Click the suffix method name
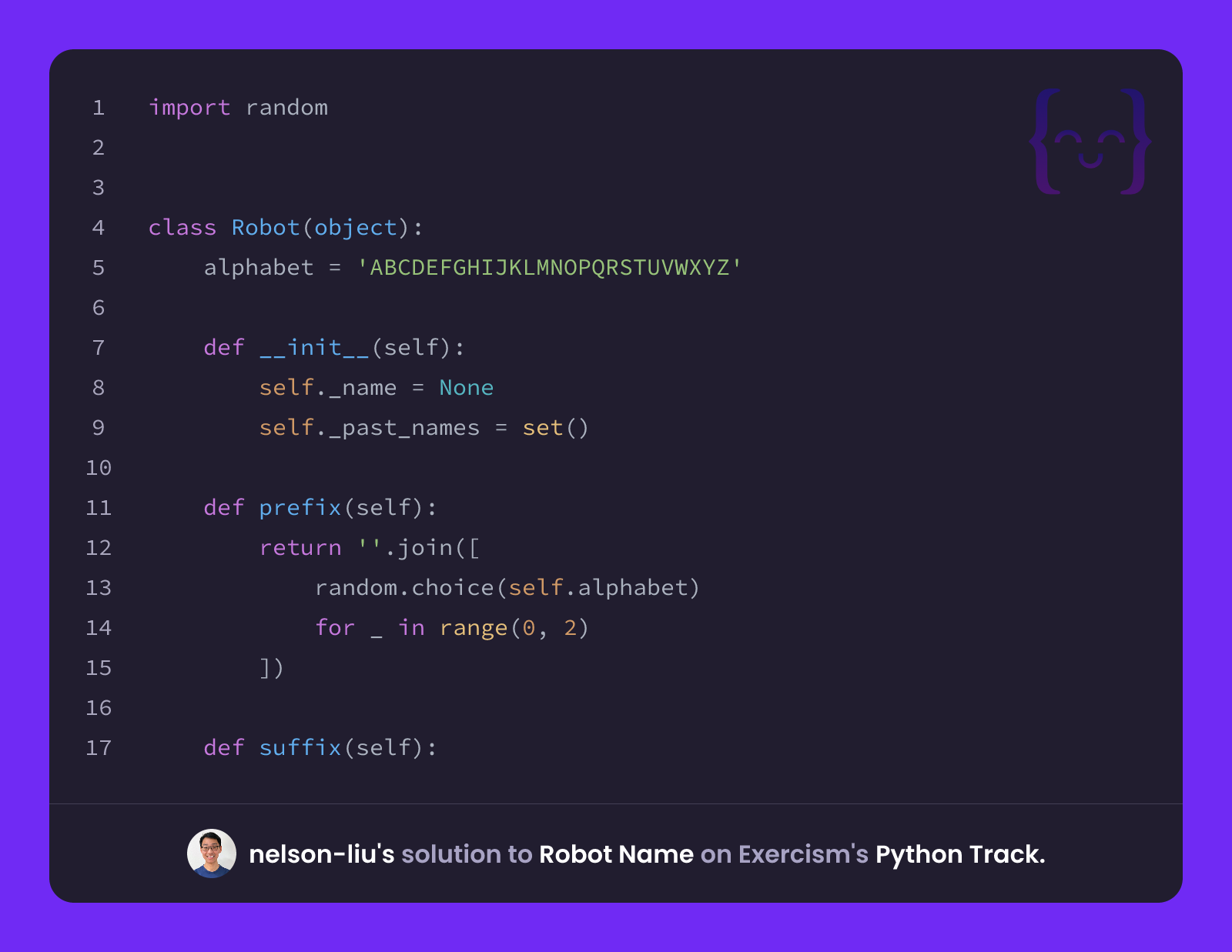Viewport: 1232px width, 952px height. [x=300, y=748]
